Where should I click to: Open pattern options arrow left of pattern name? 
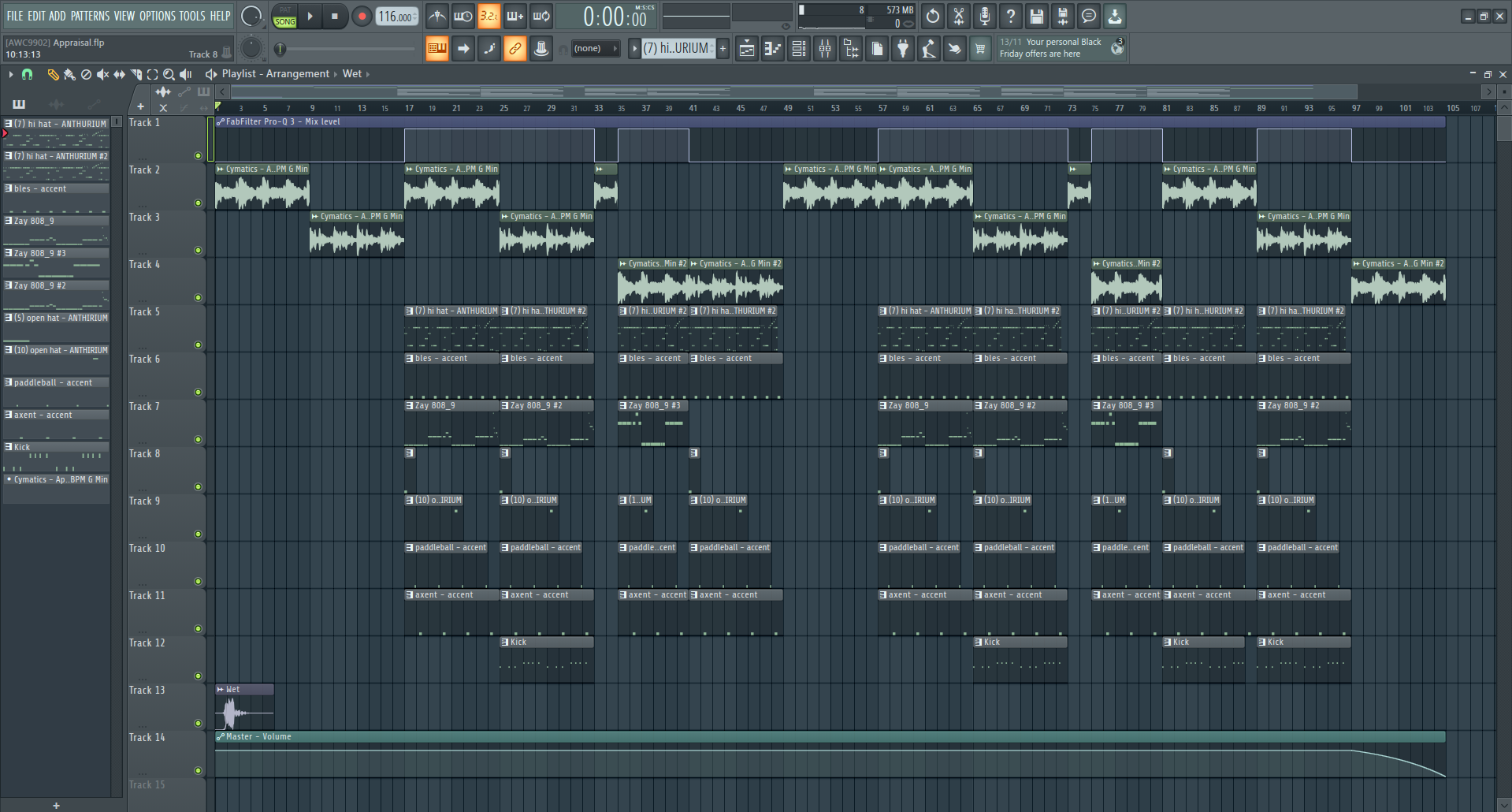[634, 49]
